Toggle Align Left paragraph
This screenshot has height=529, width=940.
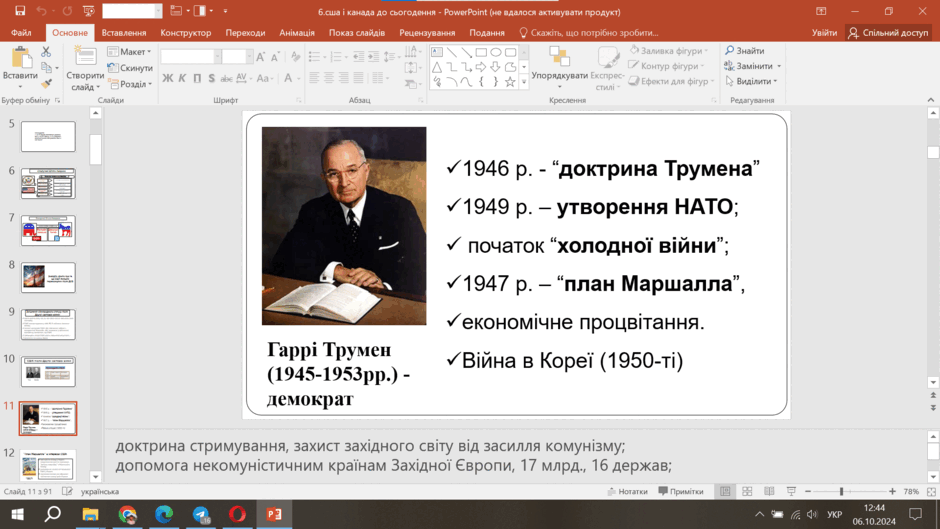click(x=314, y=77)
